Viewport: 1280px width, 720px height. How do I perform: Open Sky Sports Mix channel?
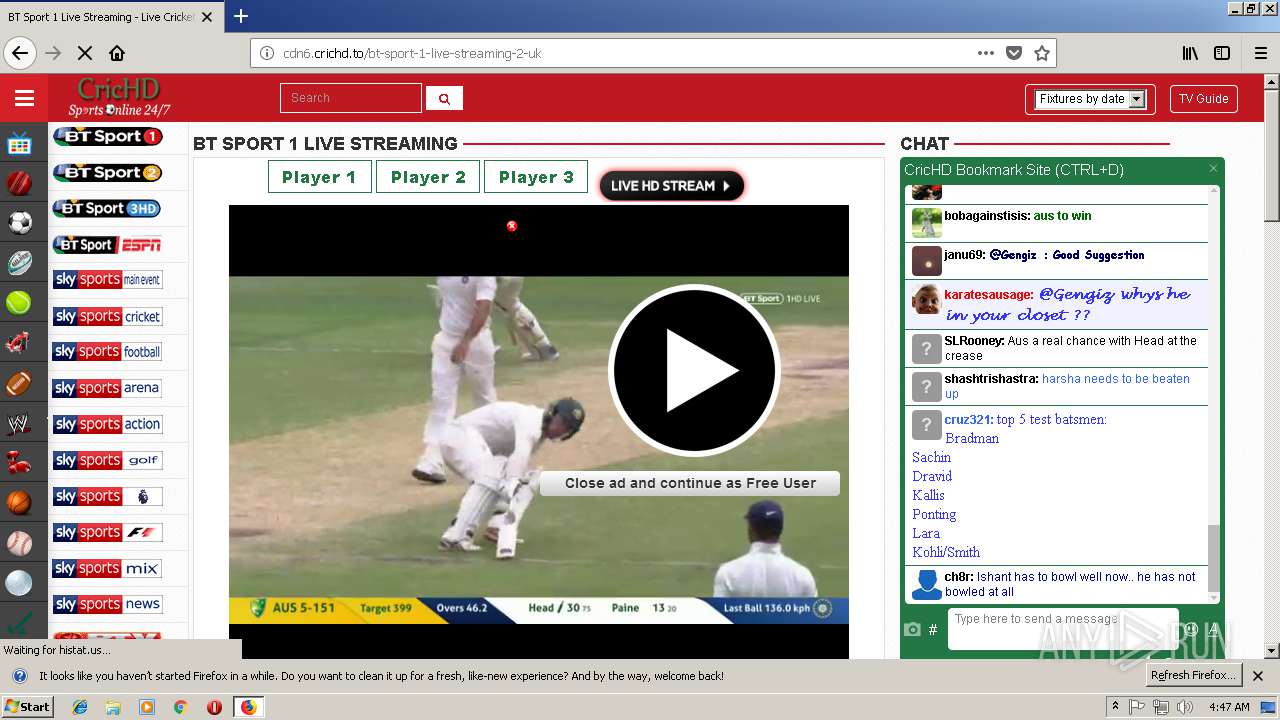click(107, 568)
